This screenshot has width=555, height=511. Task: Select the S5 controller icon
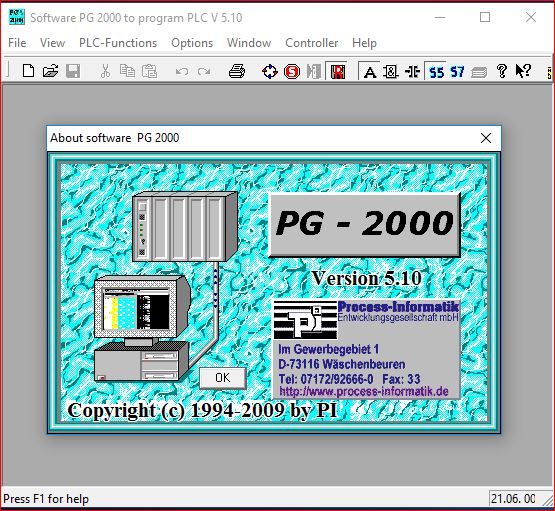click(x=436, y=72)
